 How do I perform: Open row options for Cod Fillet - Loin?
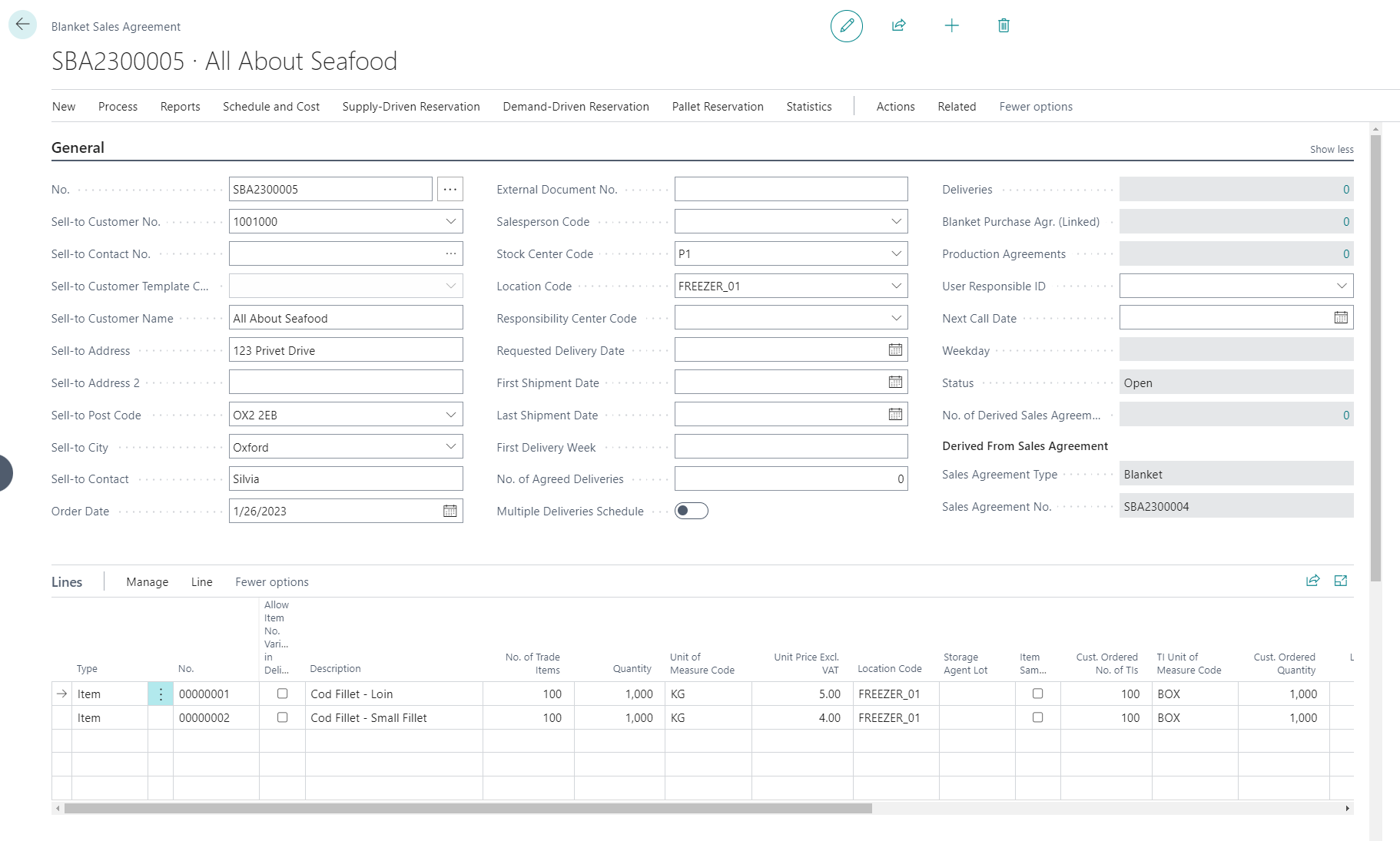pyautogui.click(x=161, y=694)
